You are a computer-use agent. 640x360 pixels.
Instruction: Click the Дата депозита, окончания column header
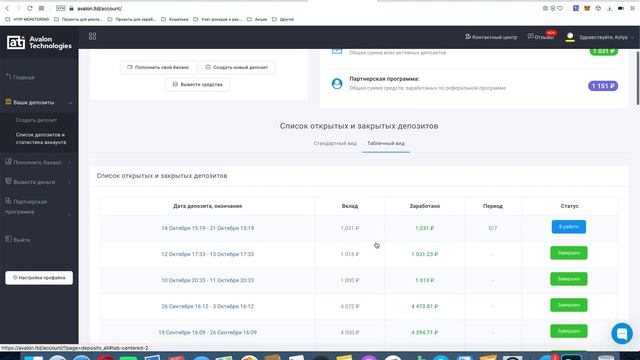[207, 206]
